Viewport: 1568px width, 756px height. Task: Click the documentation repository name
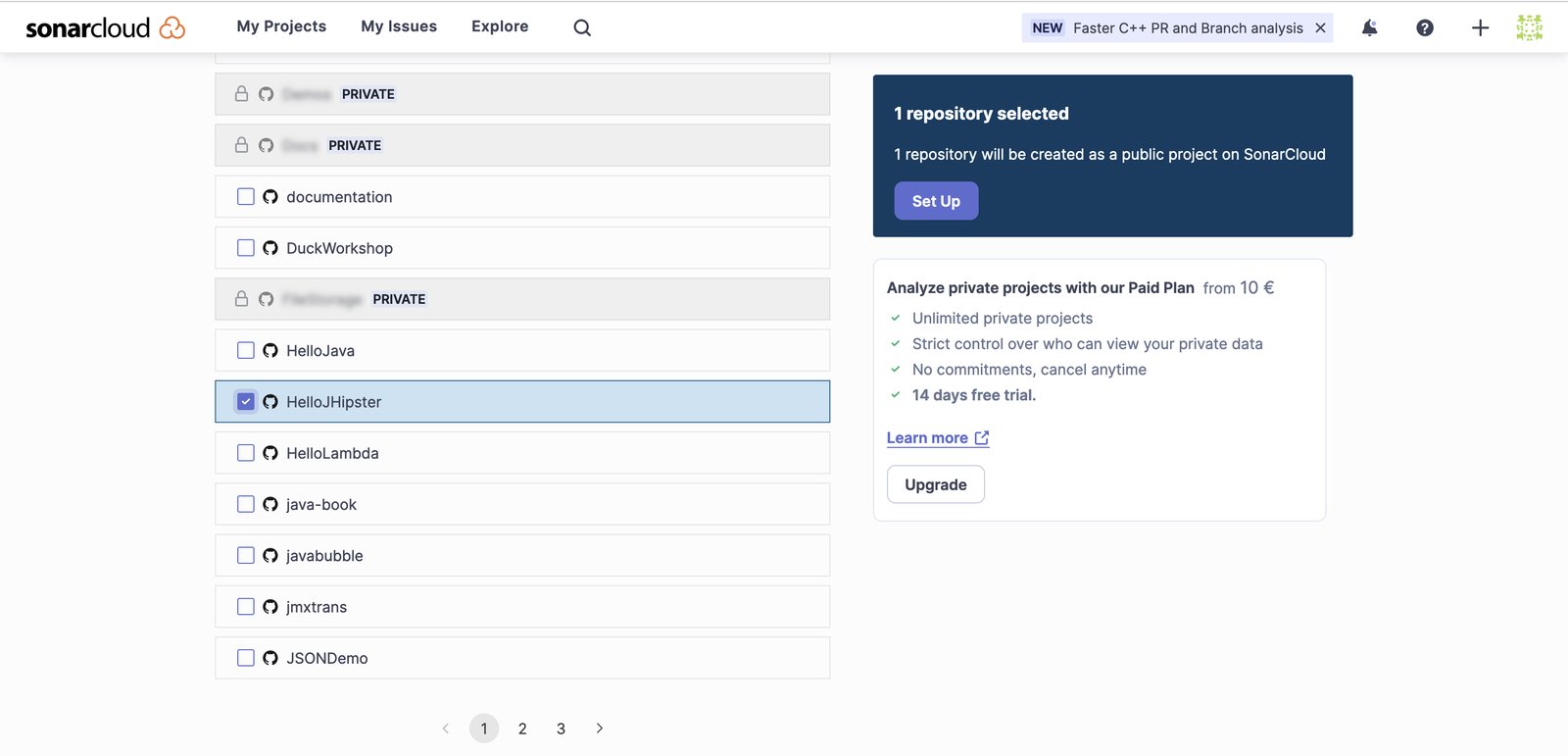[x=339, y=197]
